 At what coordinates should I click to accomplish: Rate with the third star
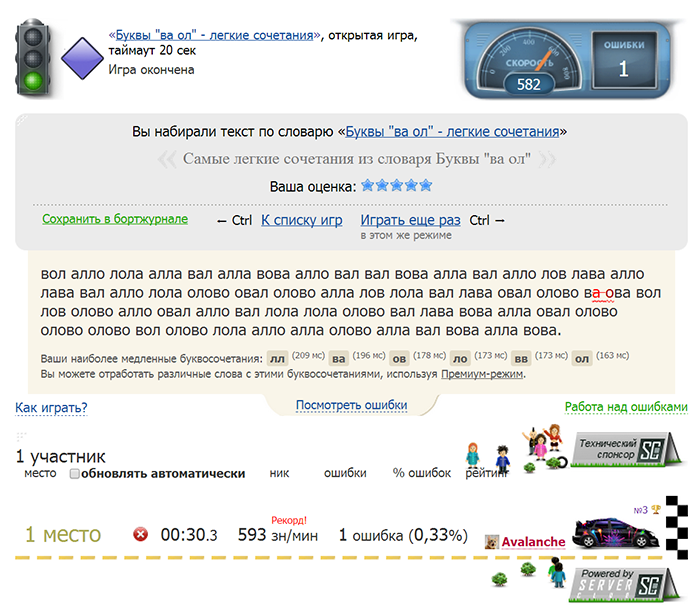click(x=396, y=185)
